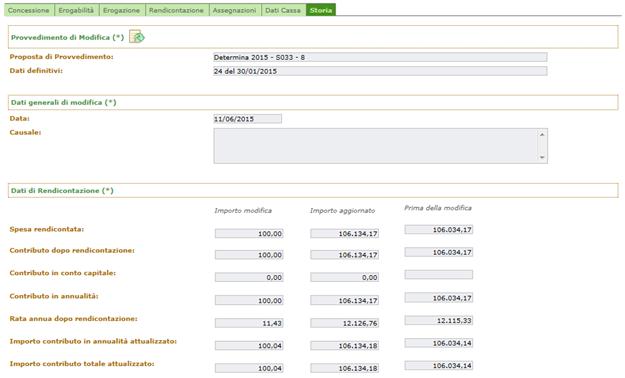The width and height of the screenshot is (625, 378).
Task: Switch to the Dati Cassa tab
Action: [283, 10]
